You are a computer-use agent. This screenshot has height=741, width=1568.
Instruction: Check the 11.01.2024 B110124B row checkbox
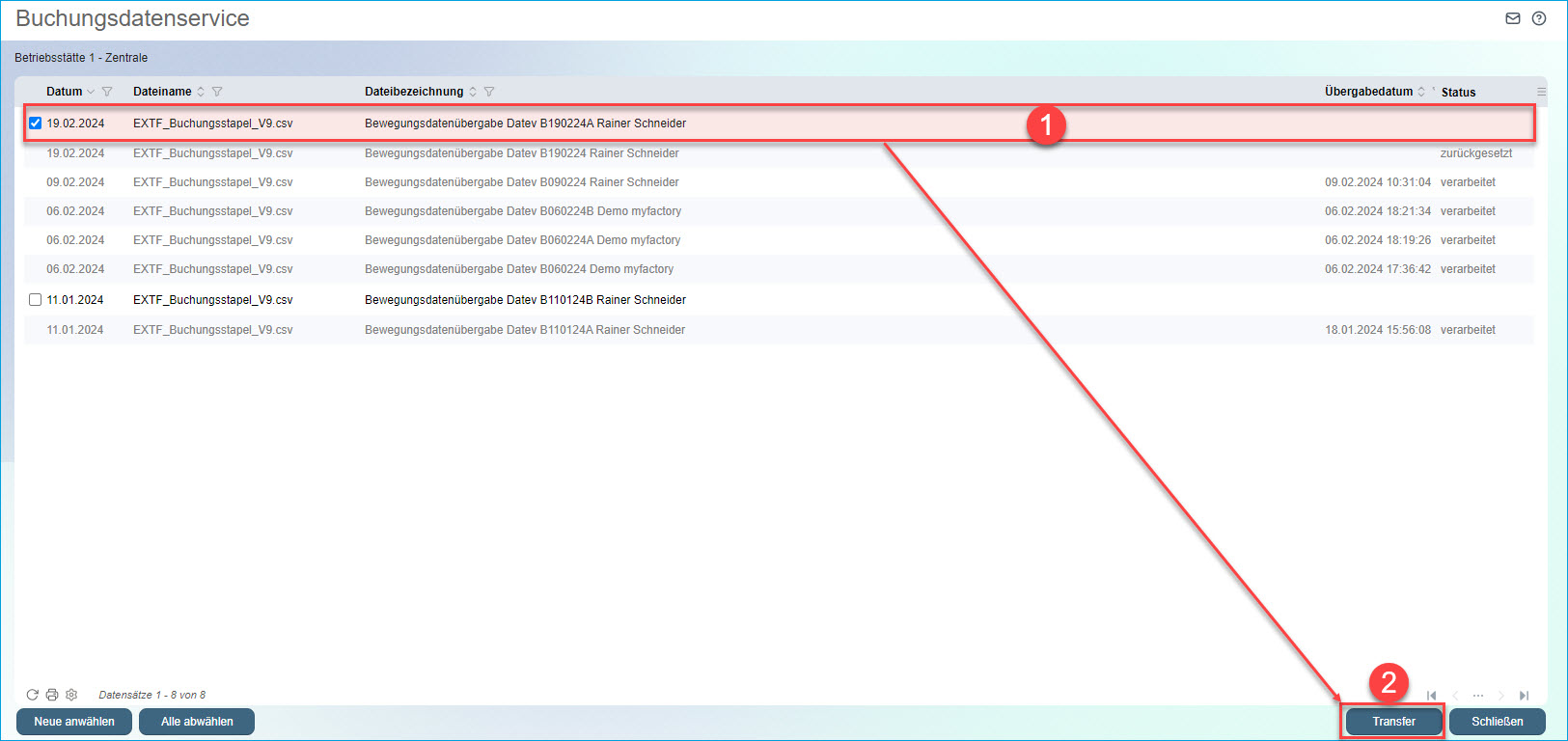pos(36,300)
